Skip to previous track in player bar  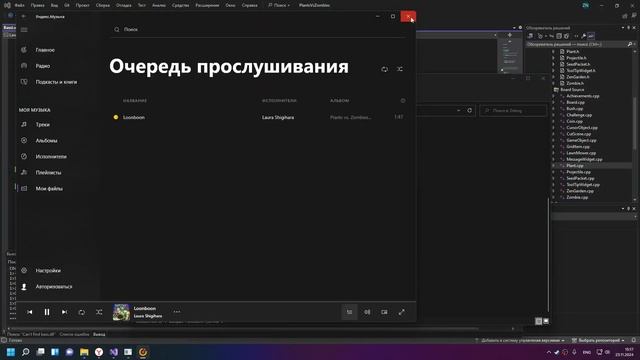[30, 312]
